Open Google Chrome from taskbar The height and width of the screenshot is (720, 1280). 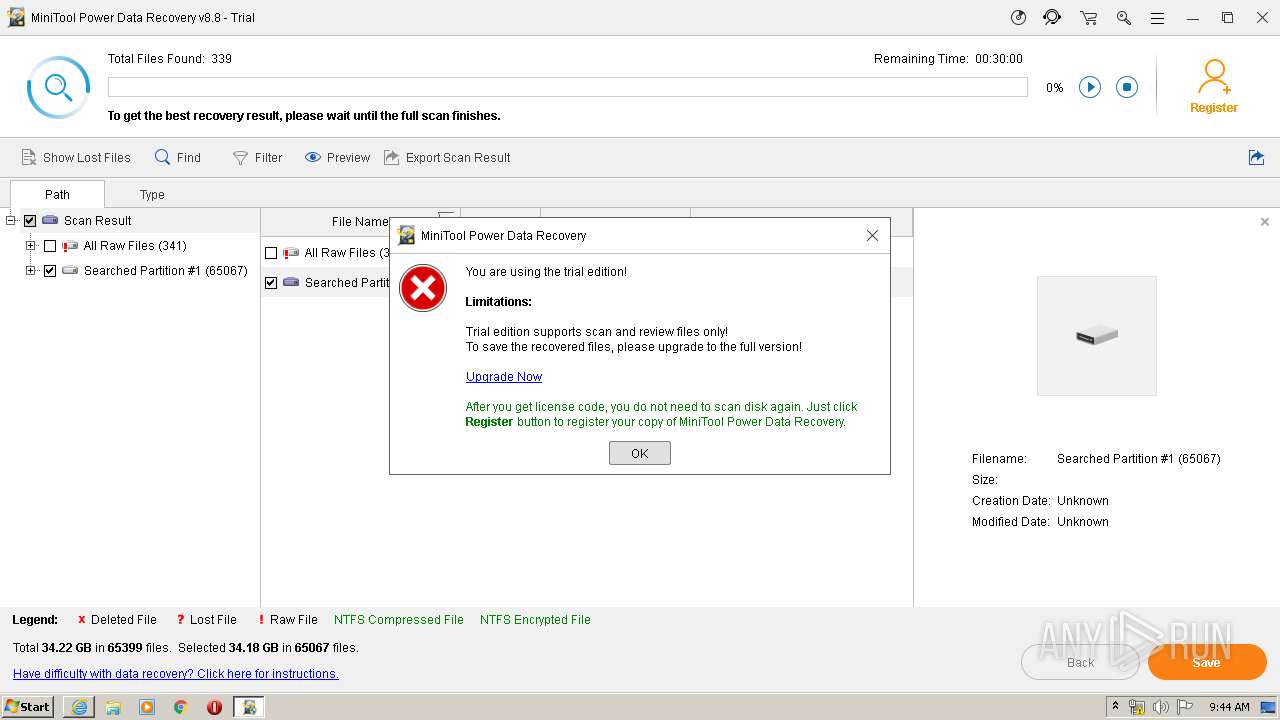coord(181,707)
